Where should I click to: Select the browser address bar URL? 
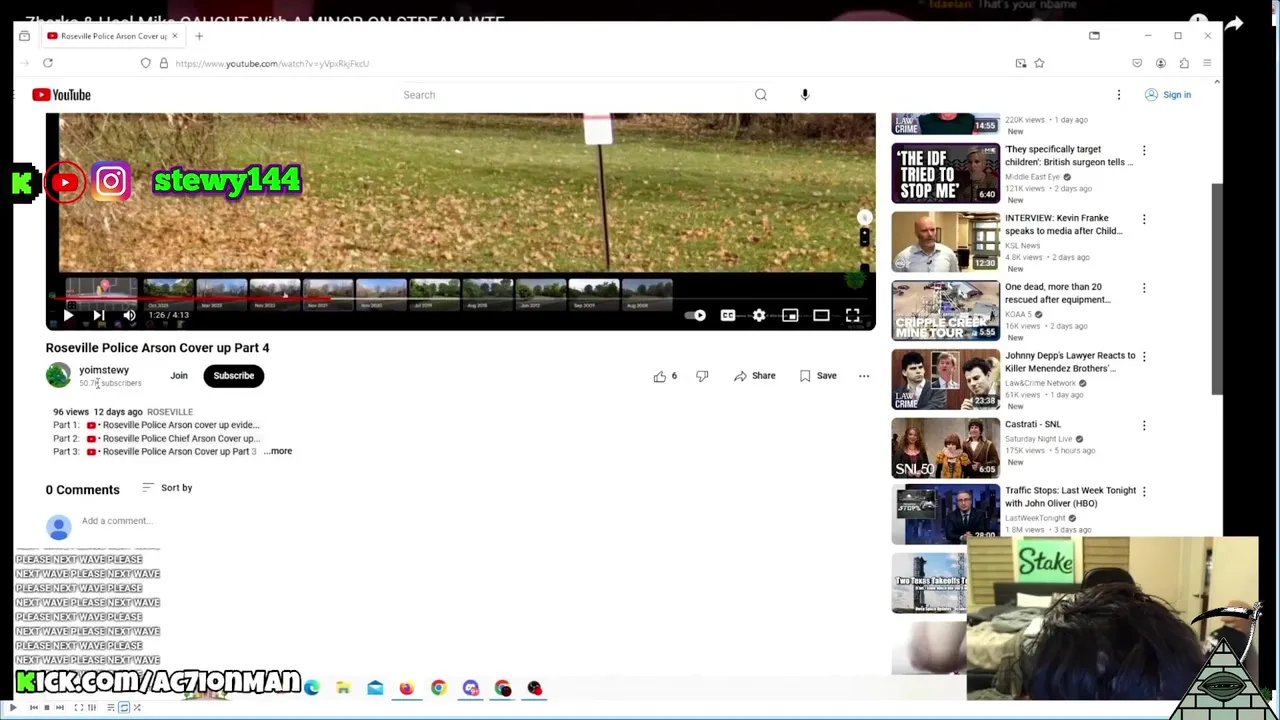point(272,64)
